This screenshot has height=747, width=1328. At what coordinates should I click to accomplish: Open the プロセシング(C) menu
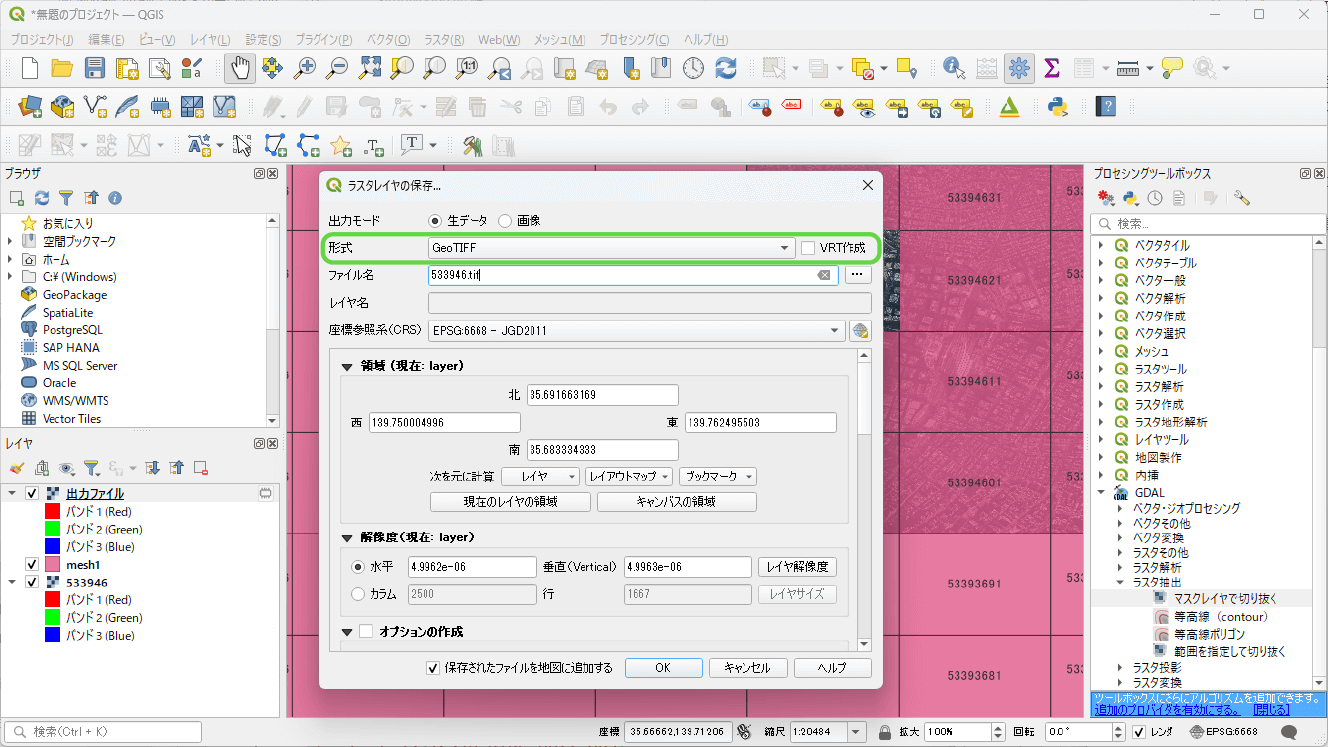(634, 40)
